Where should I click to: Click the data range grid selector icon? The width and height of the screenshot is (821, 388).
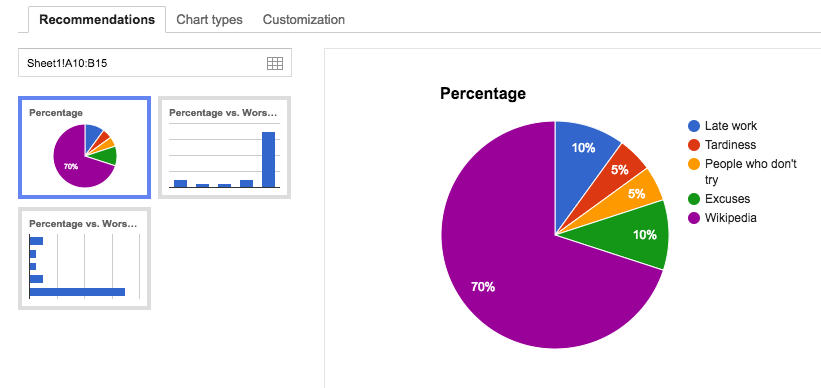tap(274, 63)
